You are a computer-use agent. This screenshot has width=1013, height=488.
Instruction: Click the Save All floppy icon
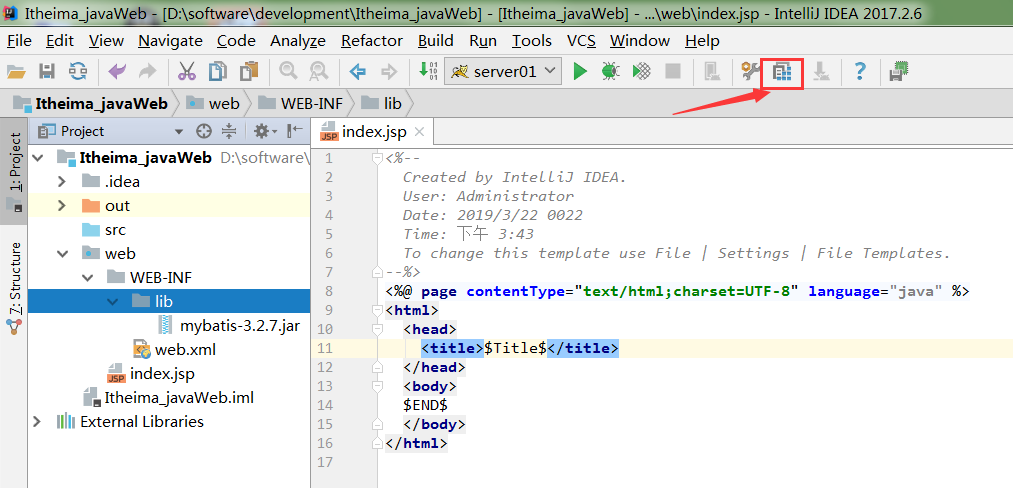[47, 71]
